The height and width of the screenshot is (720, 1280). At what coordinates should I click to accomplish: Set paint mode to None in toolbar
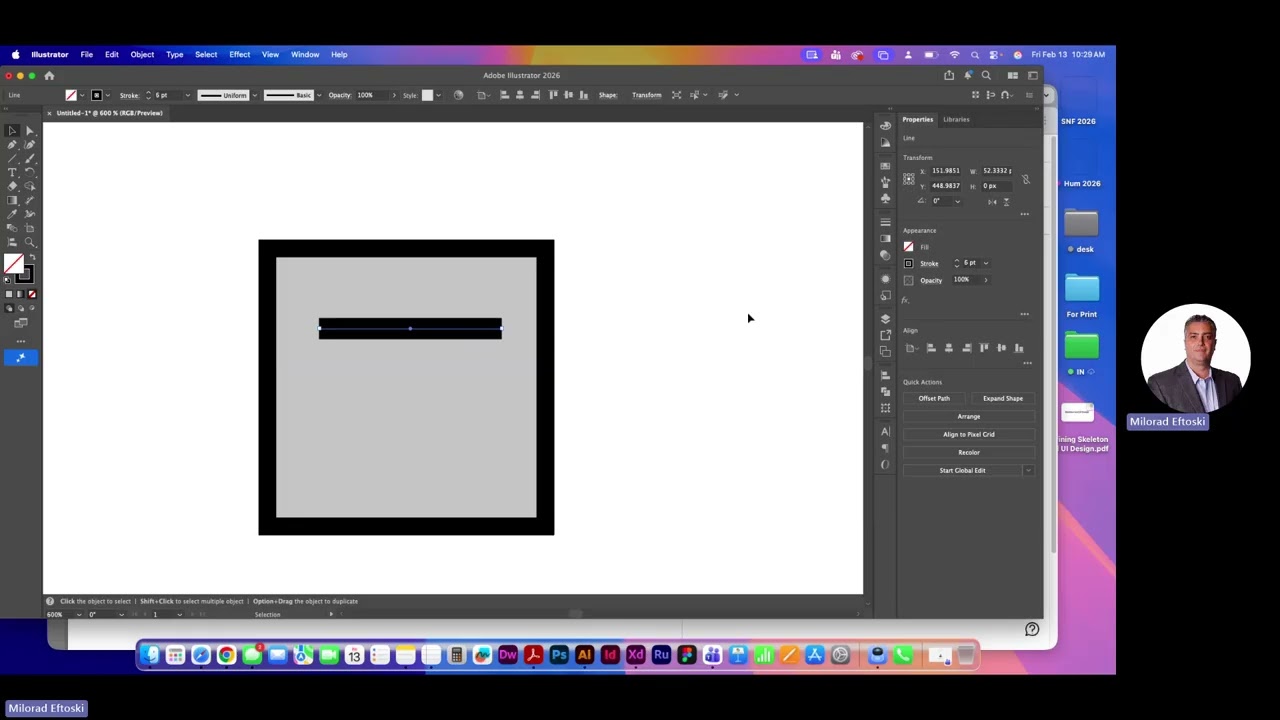[32, 294]
